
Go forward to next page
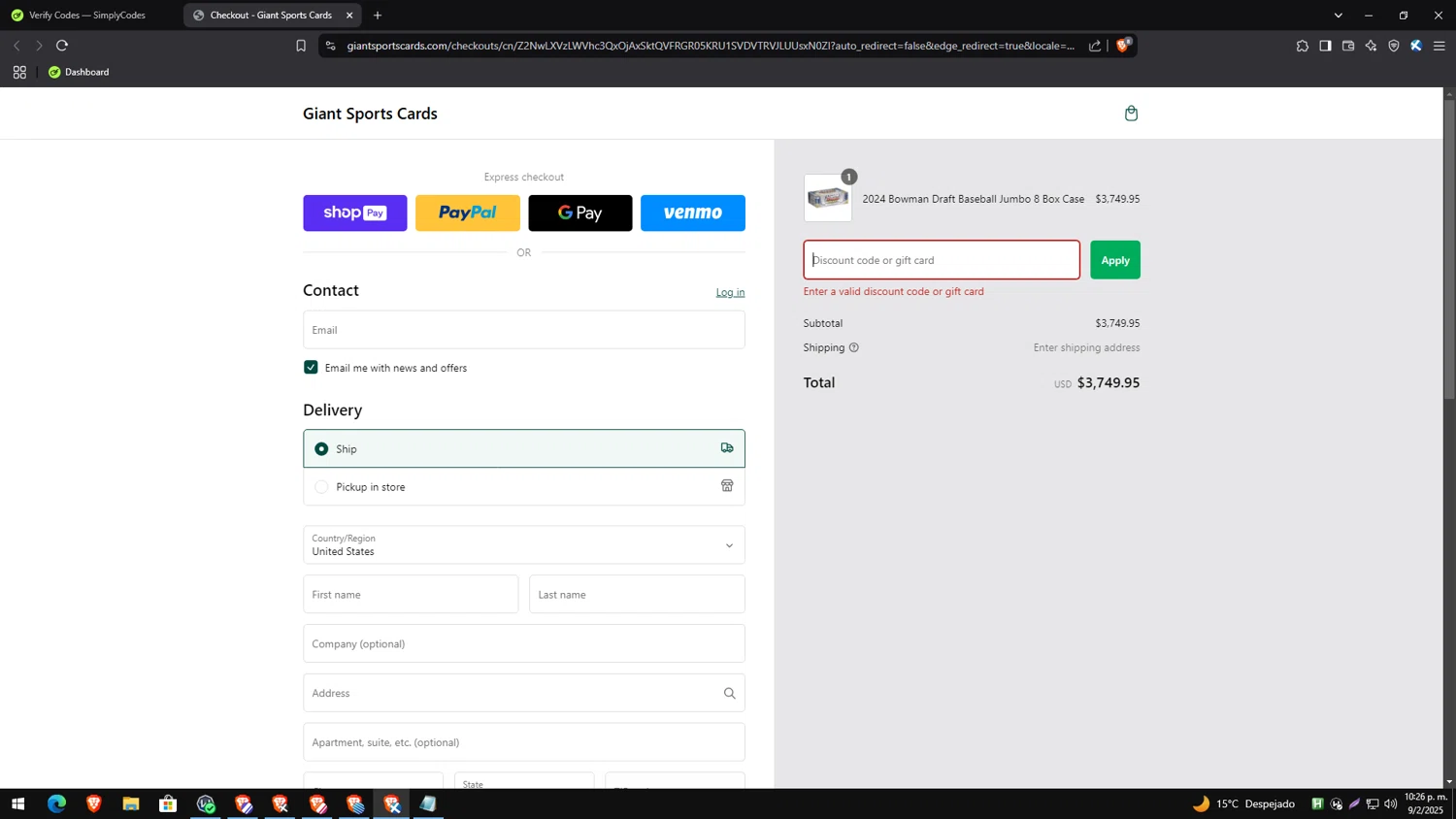coord(39,46)
